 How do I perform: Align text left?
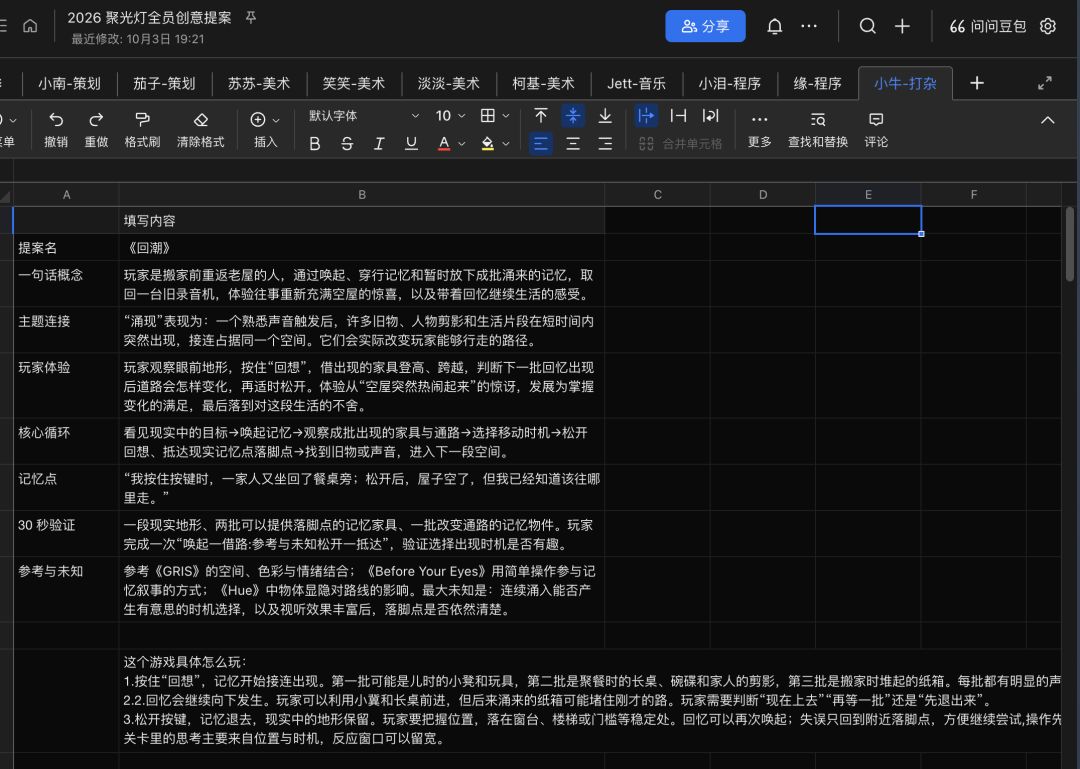[541, 144]
